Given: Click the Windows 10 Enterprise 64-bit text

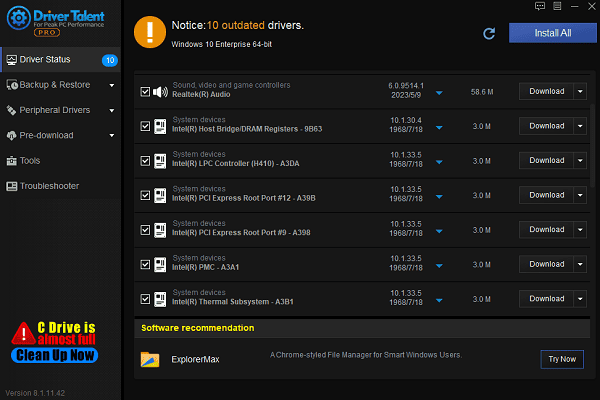Looking at the screenshot, I should [x=222, y=44].
